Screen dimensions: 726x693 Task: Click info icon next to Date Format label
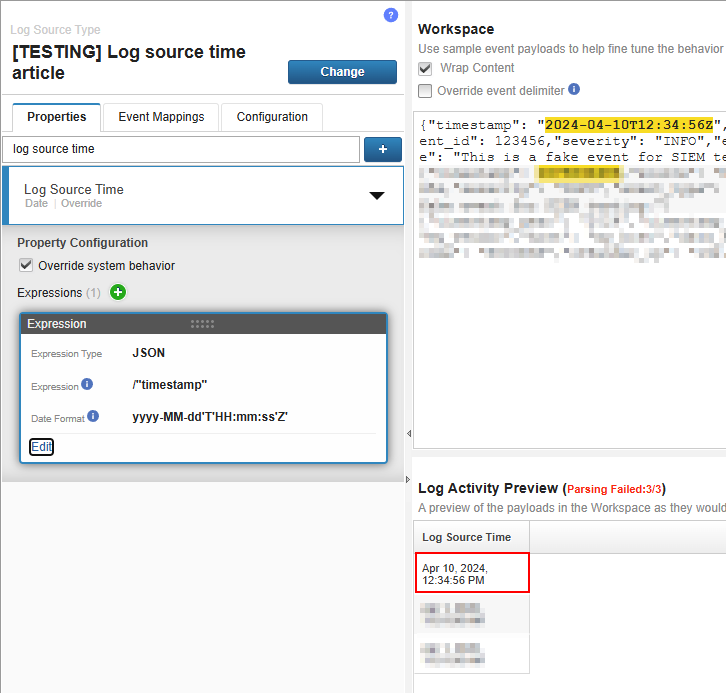(93, 416)
